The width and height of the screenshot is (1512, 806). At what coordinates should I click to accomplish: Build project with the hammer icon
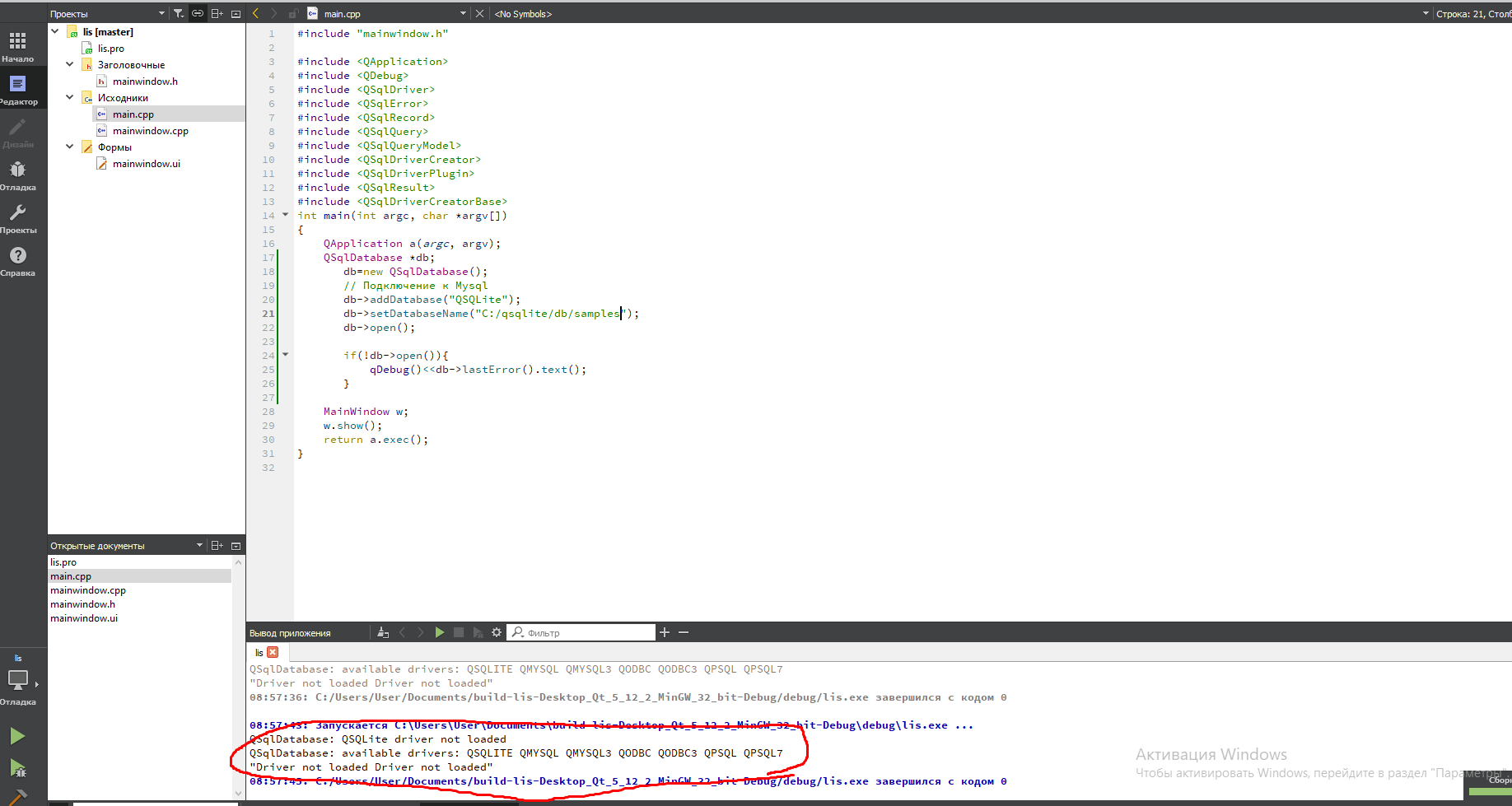(17, 797)
